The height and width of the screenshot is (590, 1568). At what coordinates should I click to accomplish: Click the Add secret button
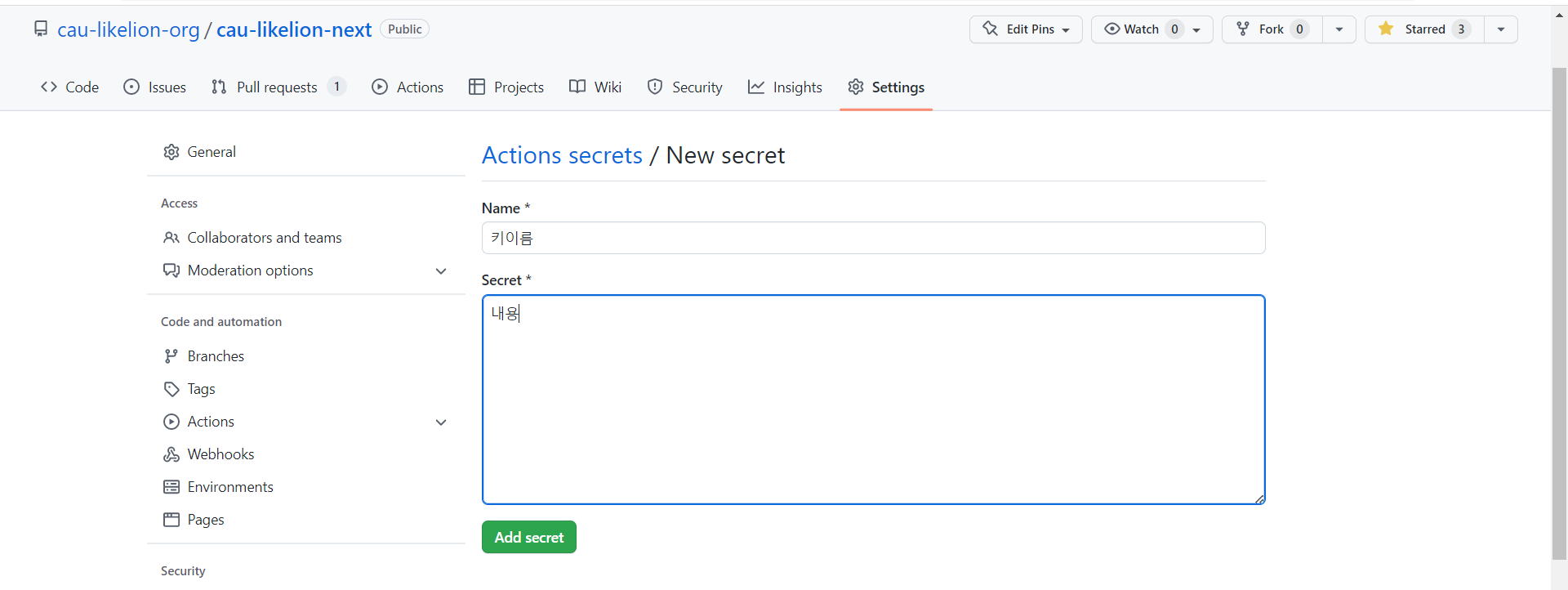pos(529,537)
